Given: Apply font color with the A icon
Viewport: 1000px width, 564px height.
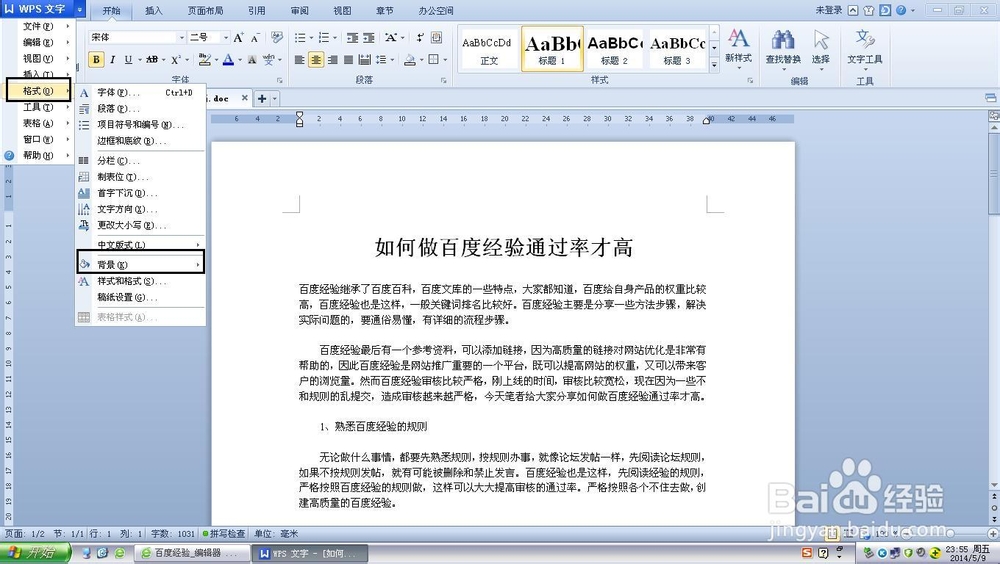Looking at the screenshot, I should [x=228, y=59].
